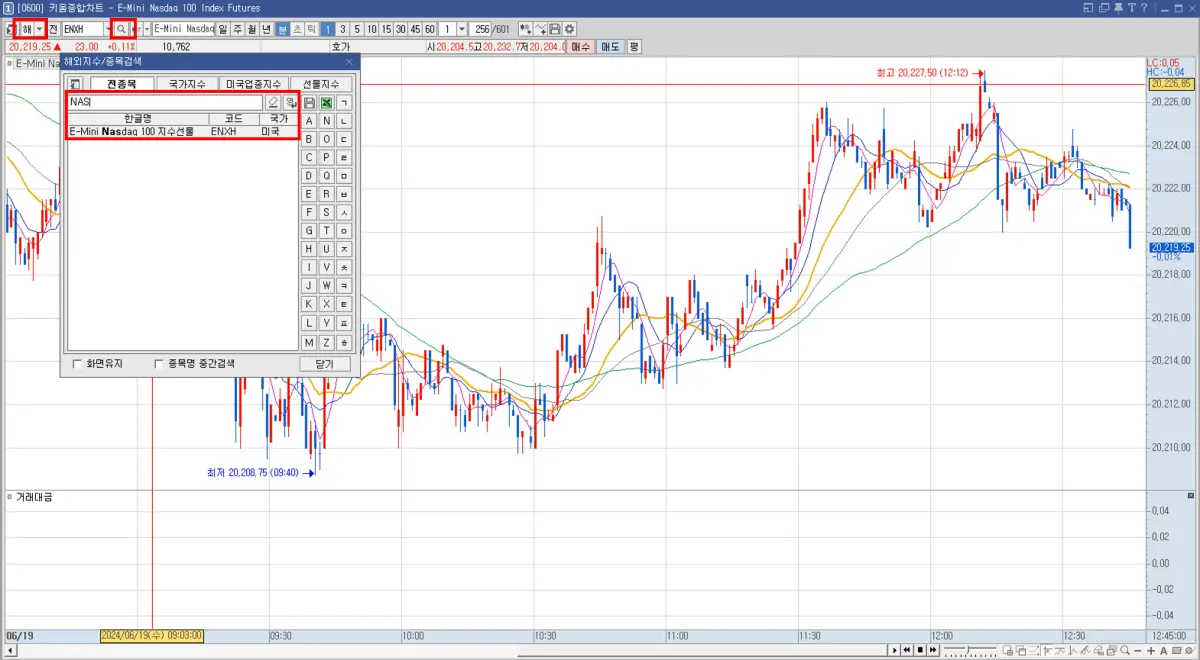Viewport: 1200px width, 660px height.
Task: Click the letter Z filter key
Action: click(x=326, y=342)
